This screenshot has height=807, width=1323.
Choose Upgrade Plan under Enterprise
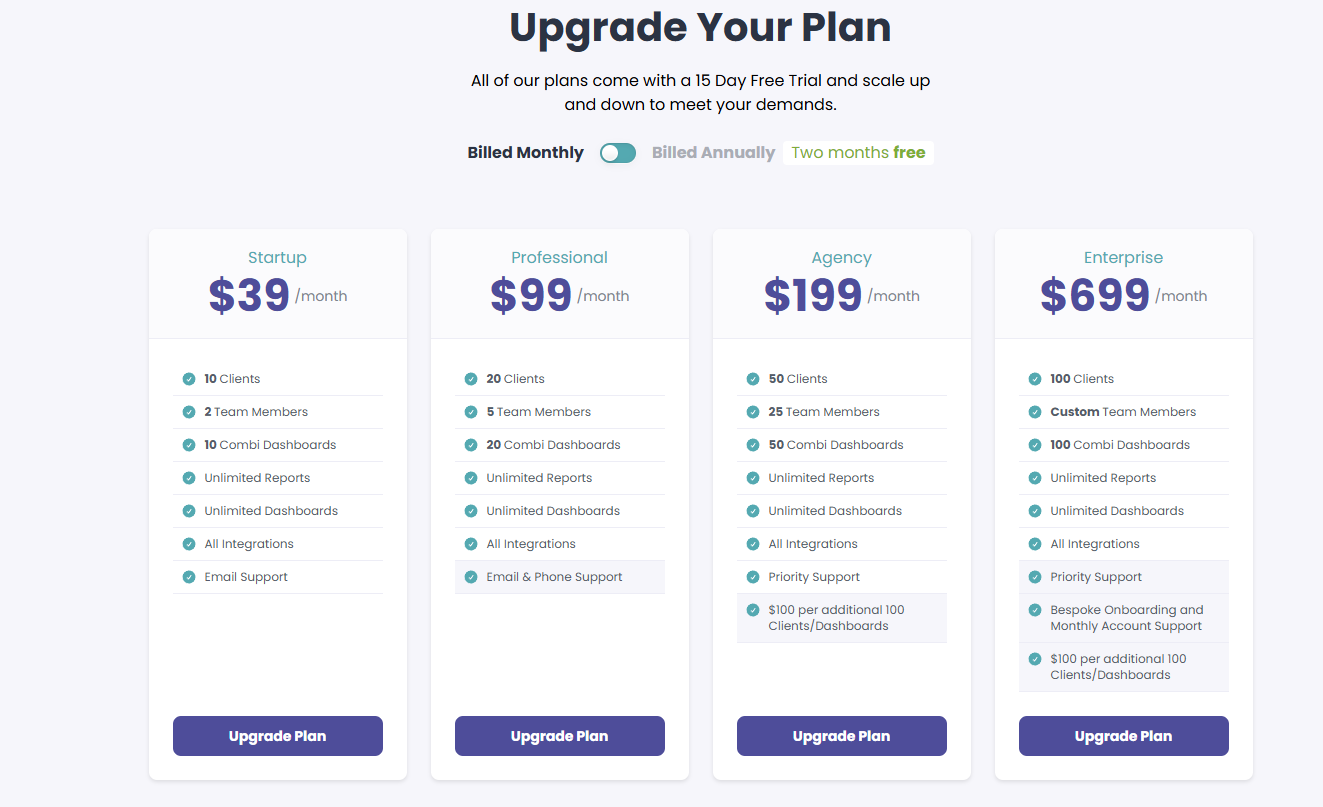[1124, 736]
